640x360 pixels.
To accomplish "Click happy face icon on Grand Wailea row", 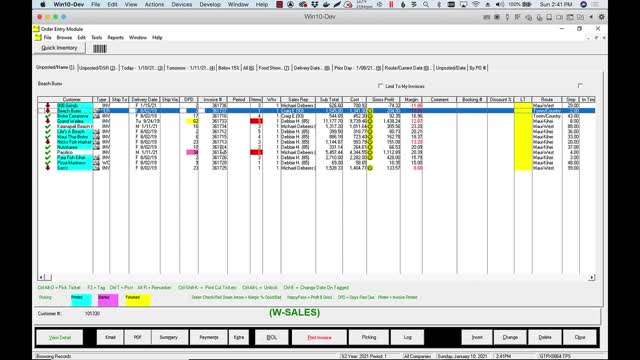I will [x=370, y=121].
